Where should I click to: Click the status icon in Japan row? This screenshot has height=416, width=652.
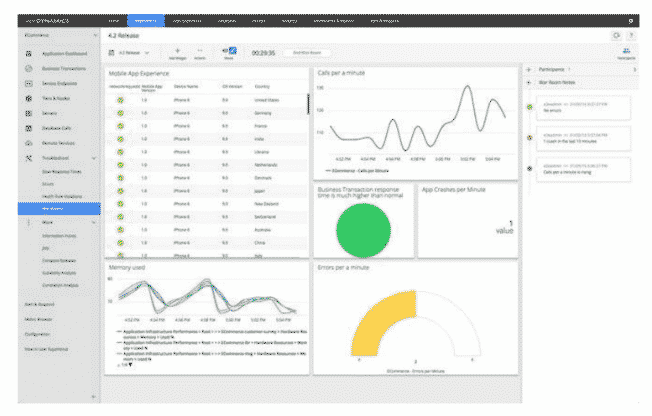(121, 191)
